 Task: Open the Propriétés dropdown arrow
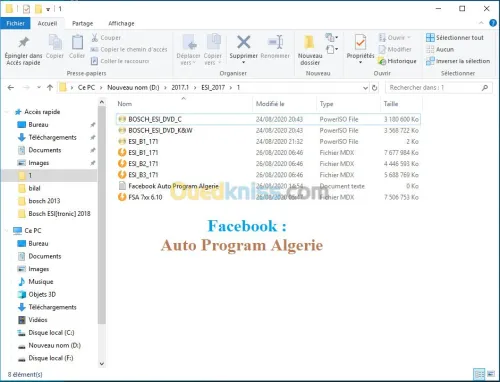click(360, 63)
